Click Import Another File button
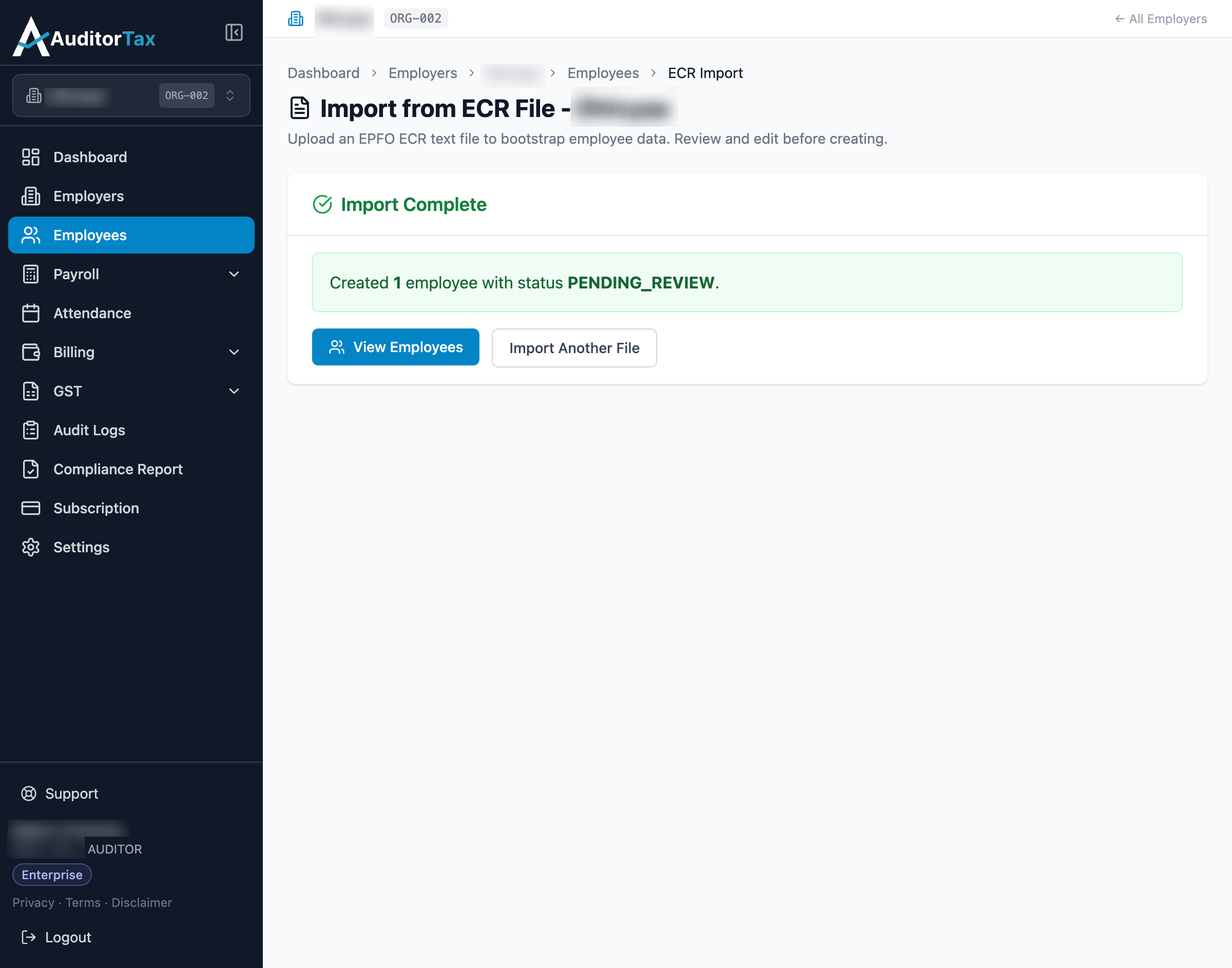The height and width of the screenshot is (968, 1232). tap(574, 348)
